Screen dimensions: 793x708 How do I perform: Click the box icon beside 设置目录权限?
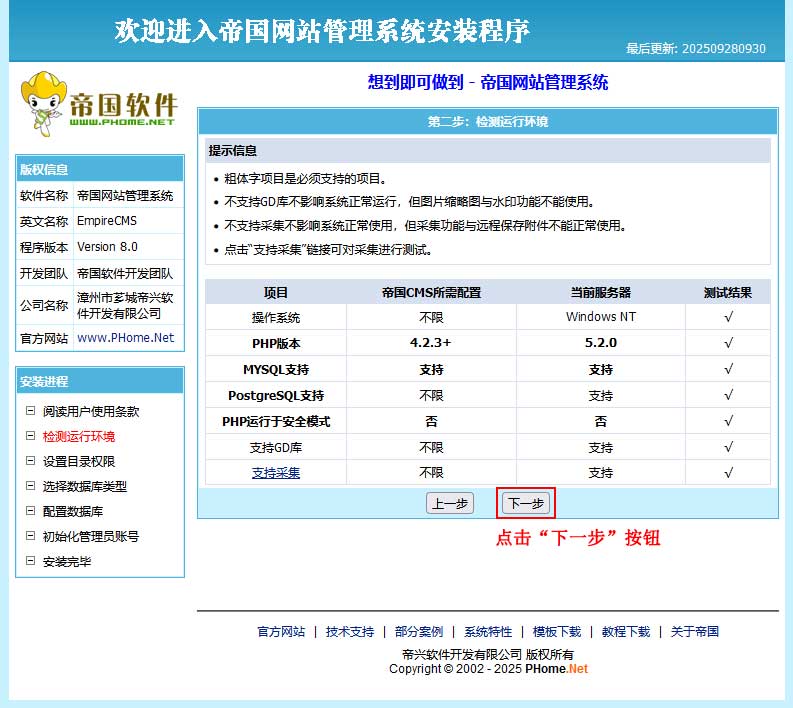[31, 461]
